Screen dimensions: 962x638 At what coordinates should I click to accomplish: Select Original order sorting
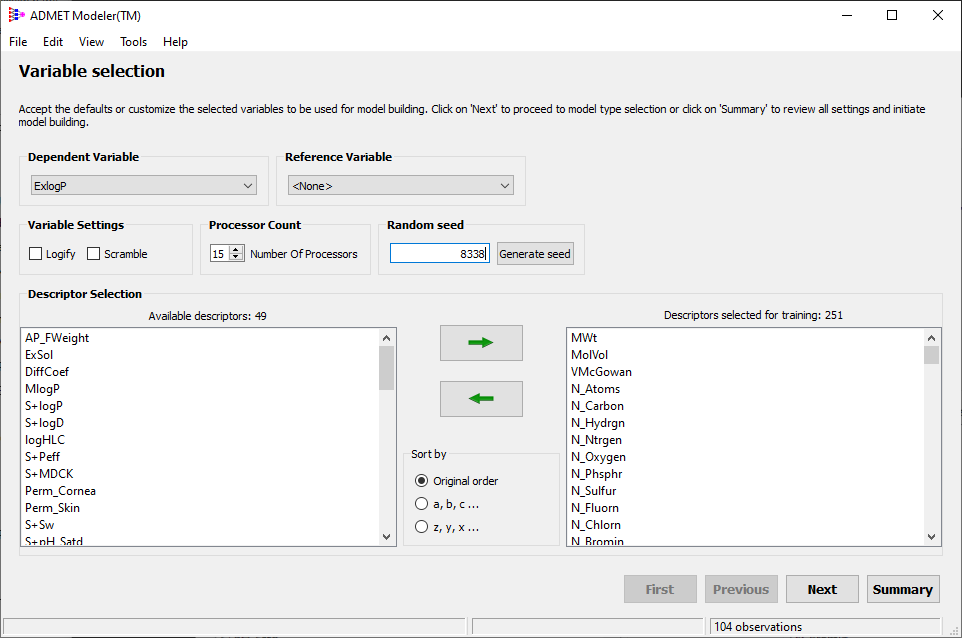click(x=421, y=481)
